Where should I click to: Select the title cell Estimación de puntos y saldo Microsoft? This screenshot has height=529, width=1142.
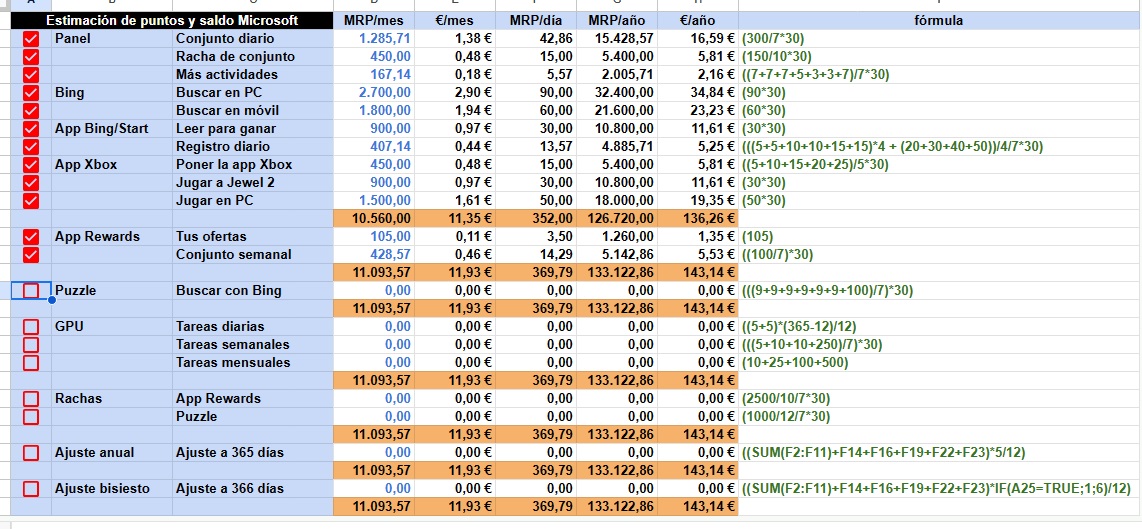pyautogui.click(x=173, y=21)
